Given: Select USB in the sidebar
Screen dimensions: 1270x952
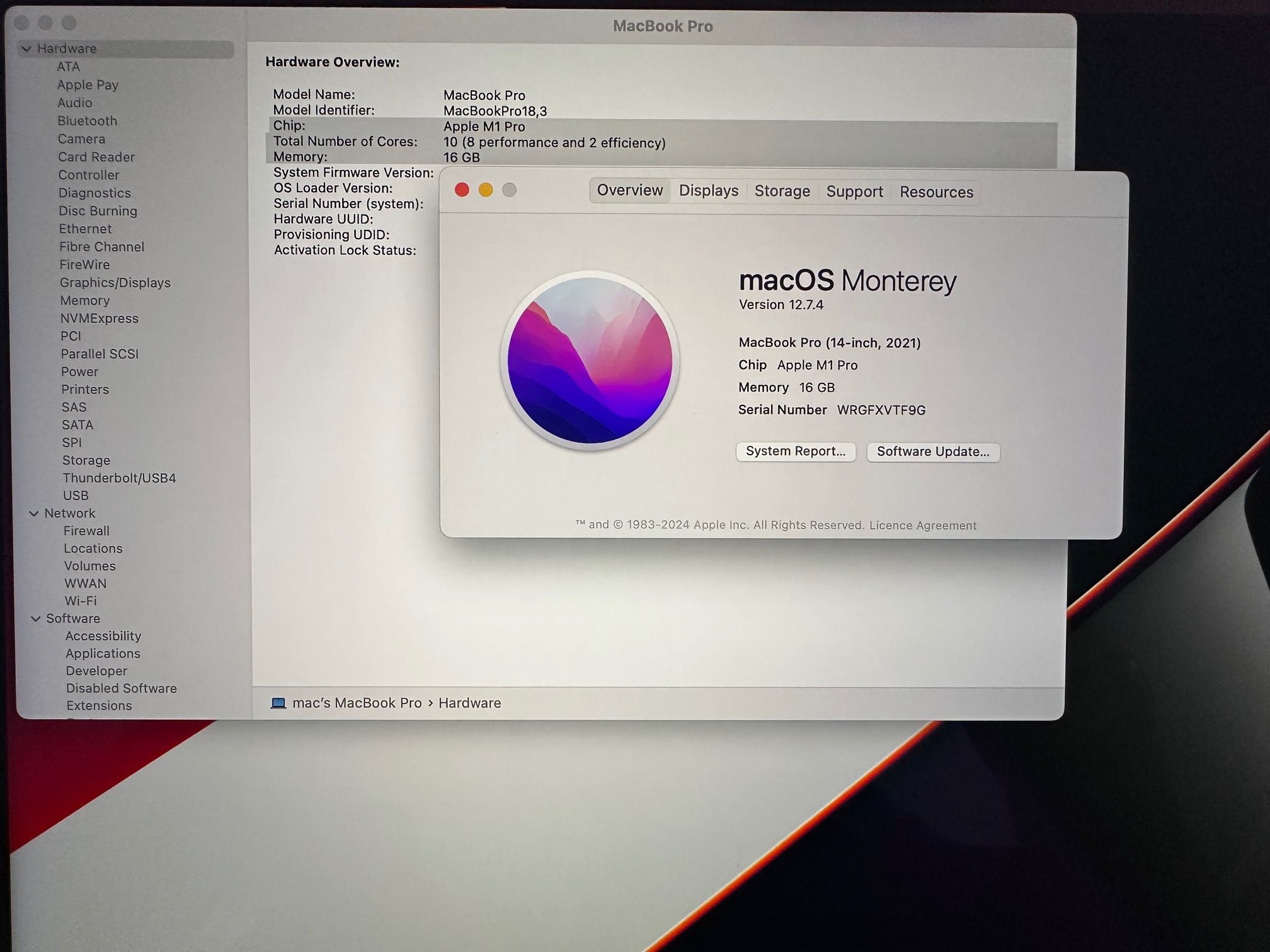Looking at the screenshot, I should (76, 496).
